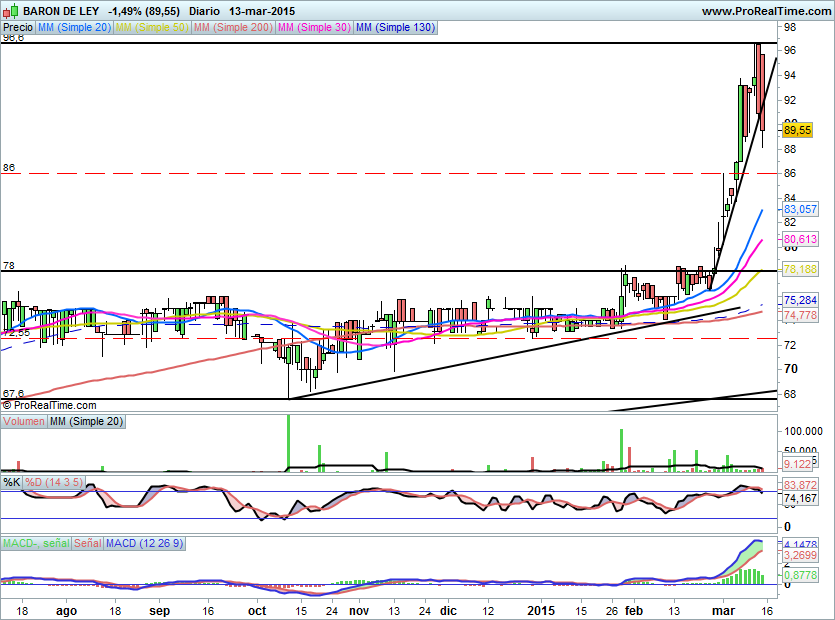Click the yellow MM (Simple 50) label

click(151, 28)
